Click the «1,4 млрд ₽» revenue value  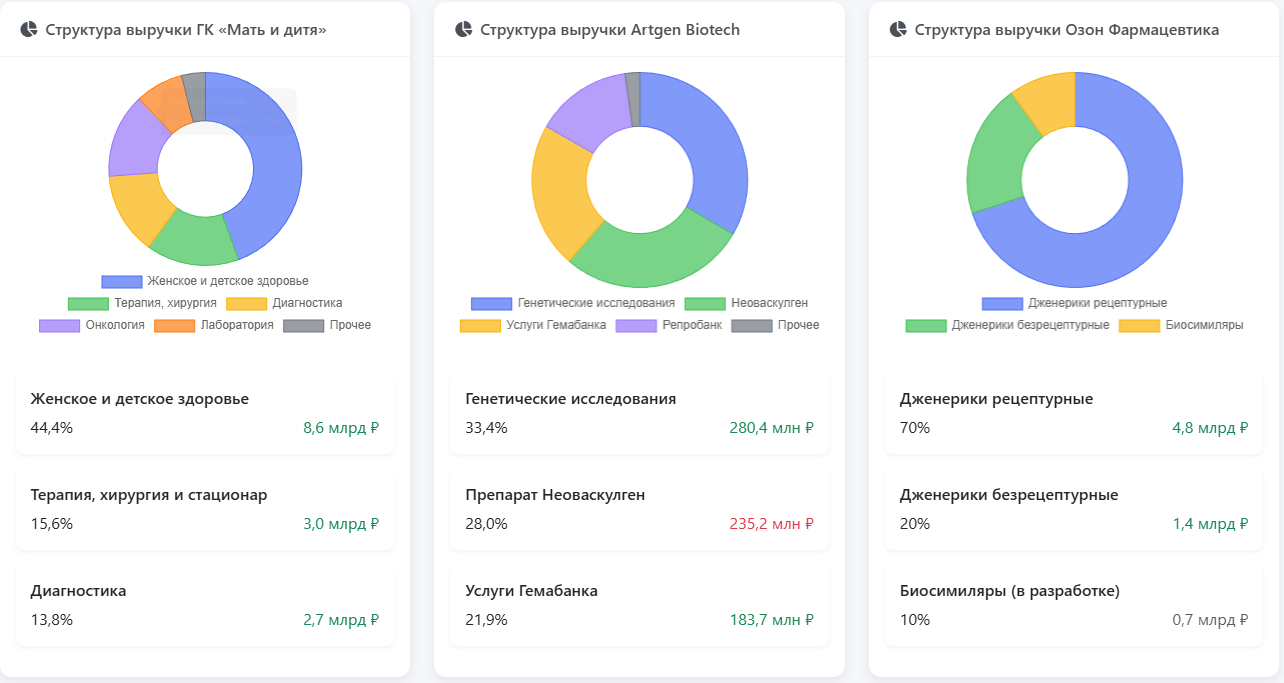tap(1210, 523)
